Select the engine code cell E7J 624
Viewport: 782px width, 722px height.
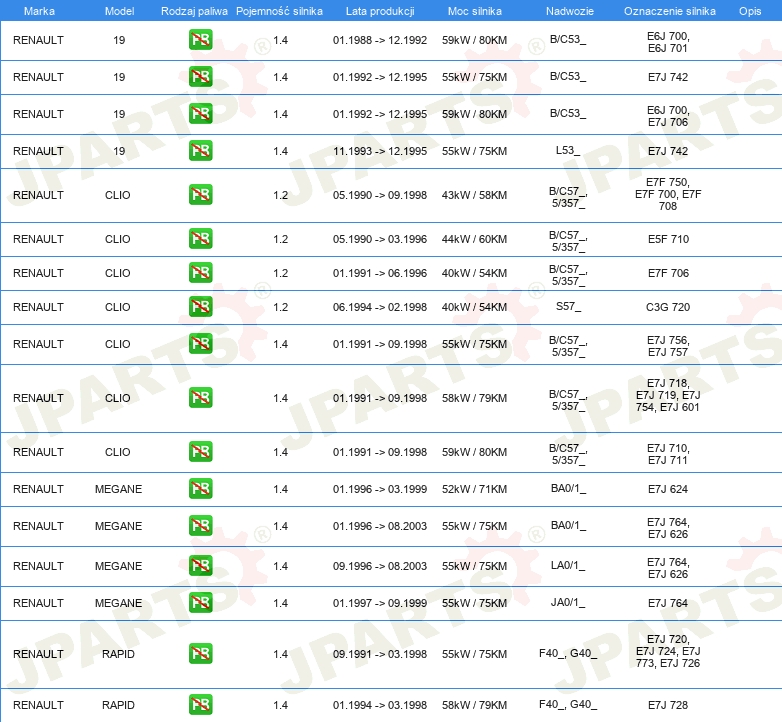coord(668,489)
